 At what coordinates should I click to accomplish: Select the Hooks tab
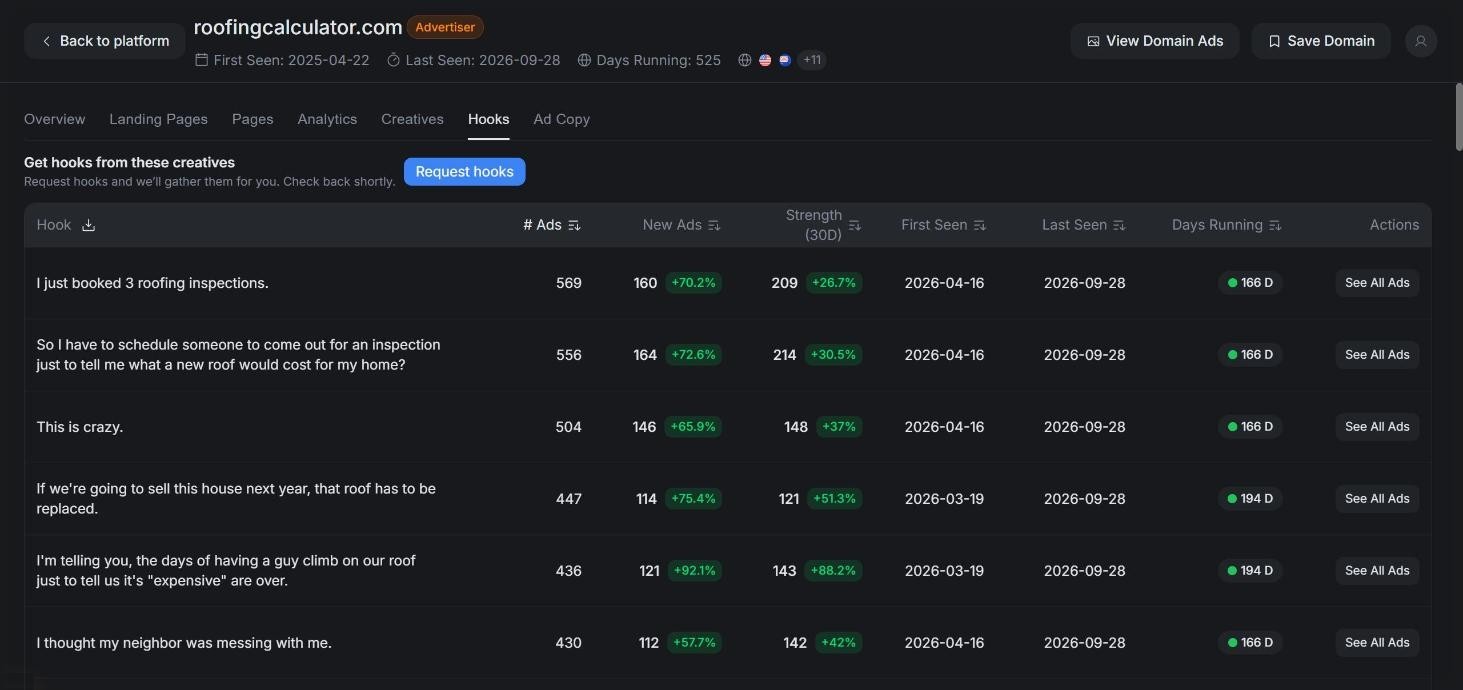pyautogui.click(x=489, y=119)
